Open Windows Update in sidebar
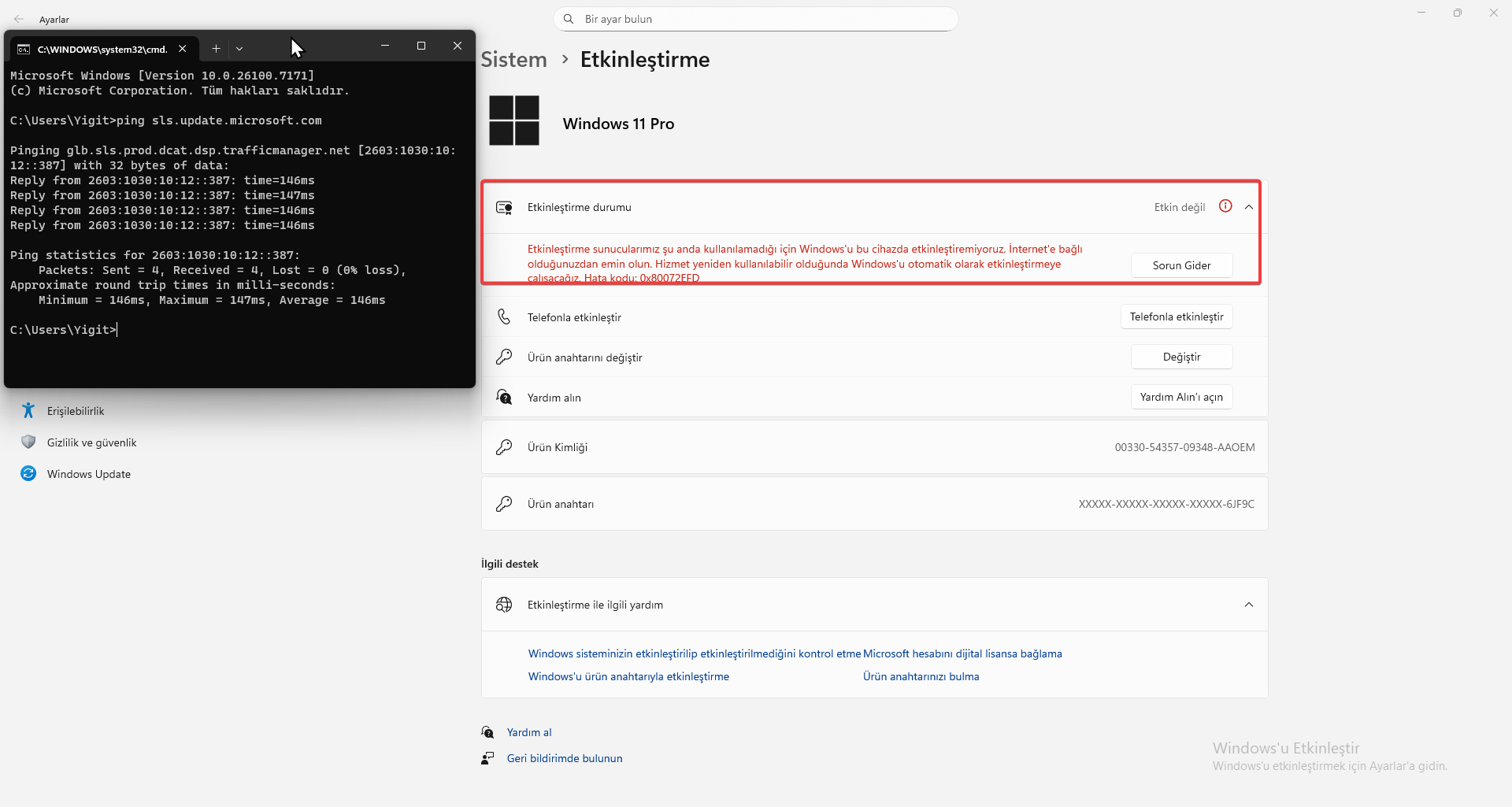The width and height of the screenshot is (1512, 807). click(x=89, y=474)
